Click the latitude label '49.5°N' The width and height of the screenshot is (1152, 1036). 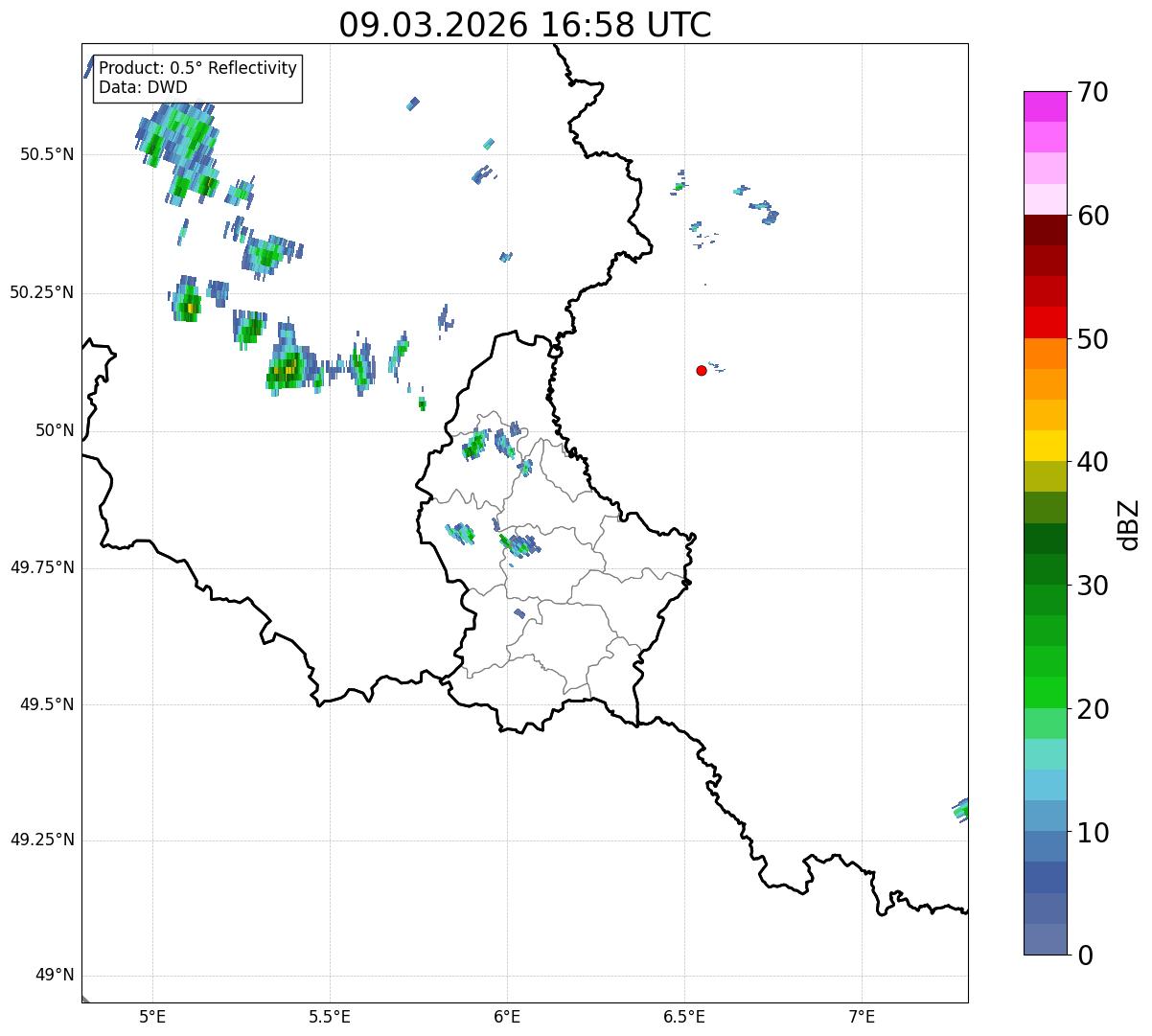(x=47, y=704)
